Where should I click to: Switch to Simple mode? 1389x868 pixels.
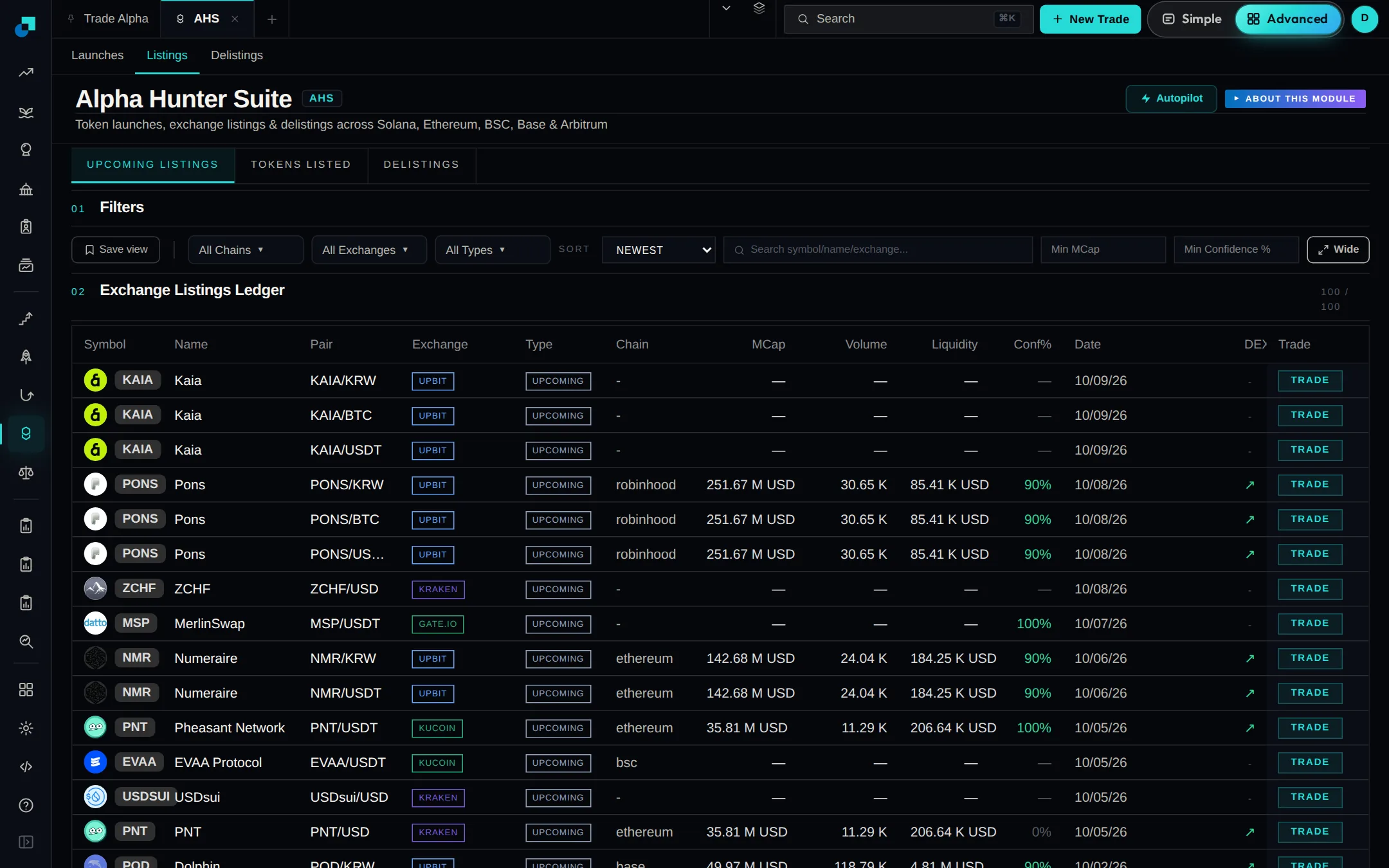1192,19
